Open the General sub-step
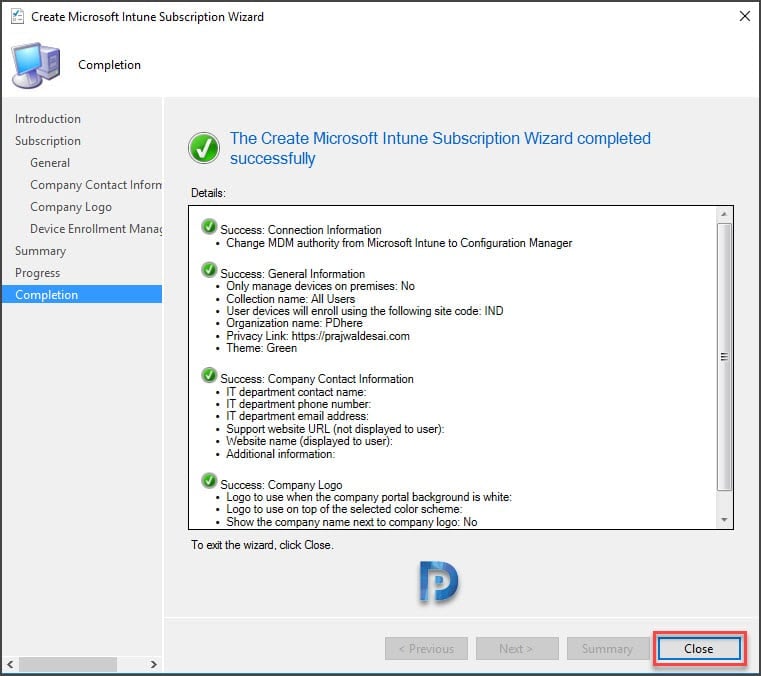Screen dimensions: 761x676 click(x=50, y=163)
